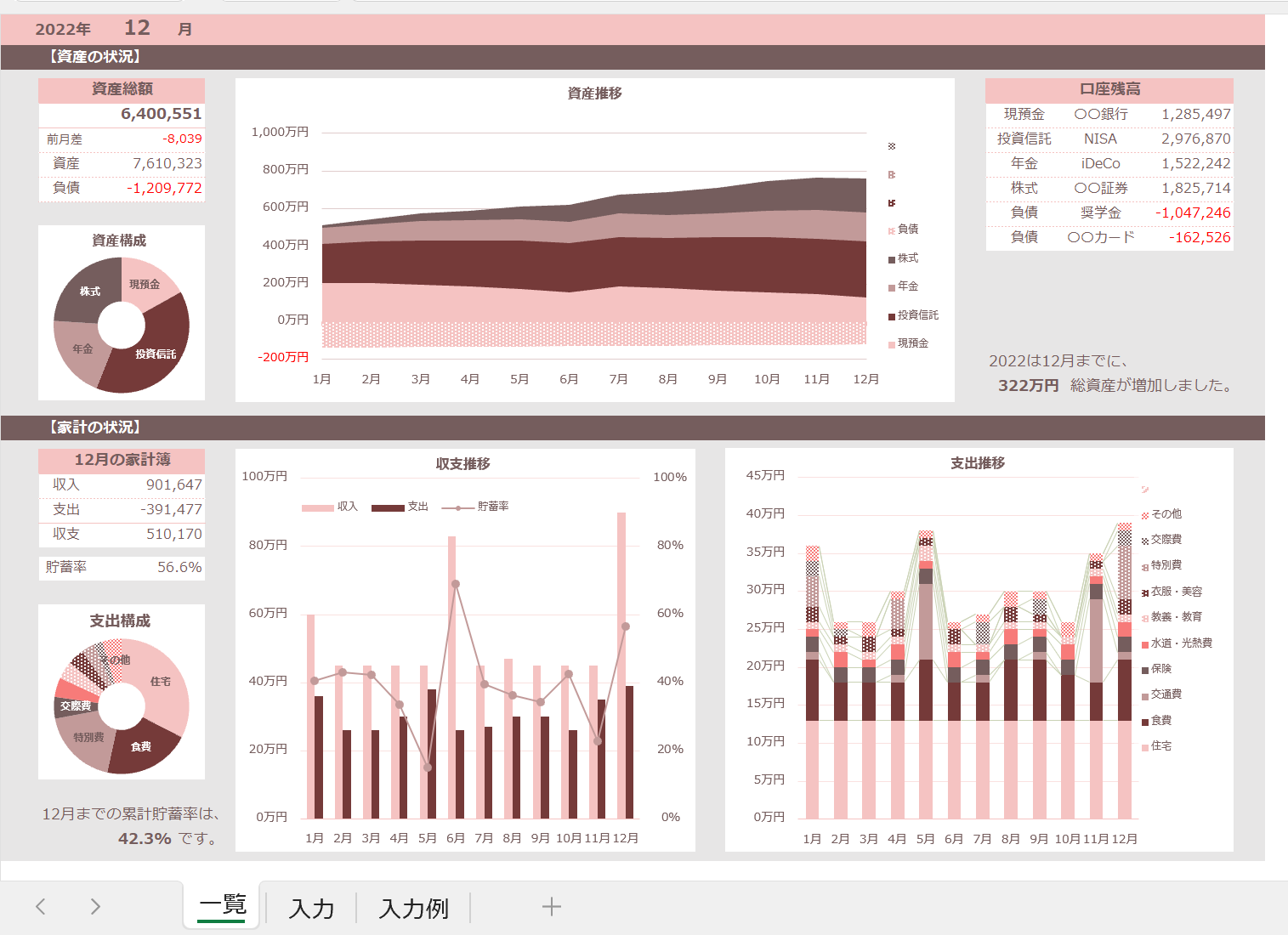Screen dimensions: 1288x935
Task: Select the 貯蓄率 legend entry in 収支推移 chart
Action: coord(475,507)
